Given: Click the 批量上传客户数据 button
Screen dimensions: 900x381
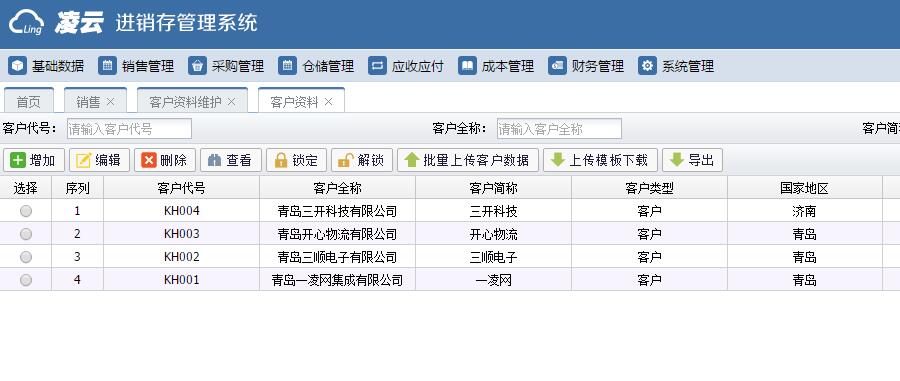Looking at the screenshot, I should (x=468, y=160).
